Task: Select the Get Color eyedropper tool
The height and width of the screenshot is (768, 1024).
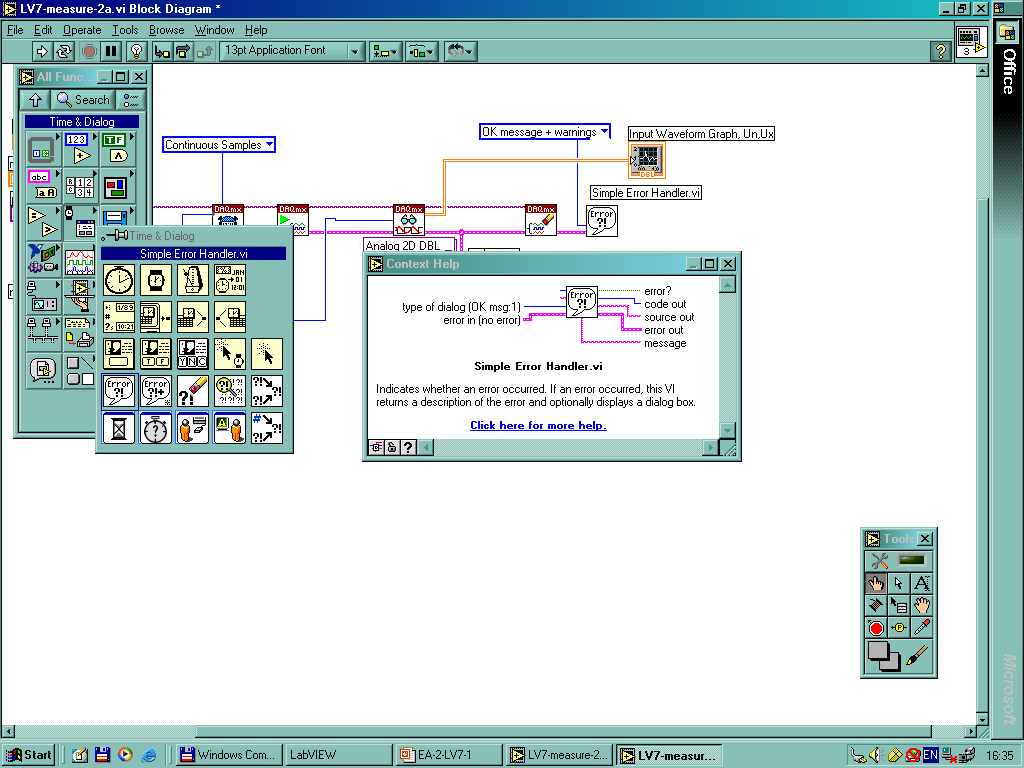Action: (x=921, y=628)
